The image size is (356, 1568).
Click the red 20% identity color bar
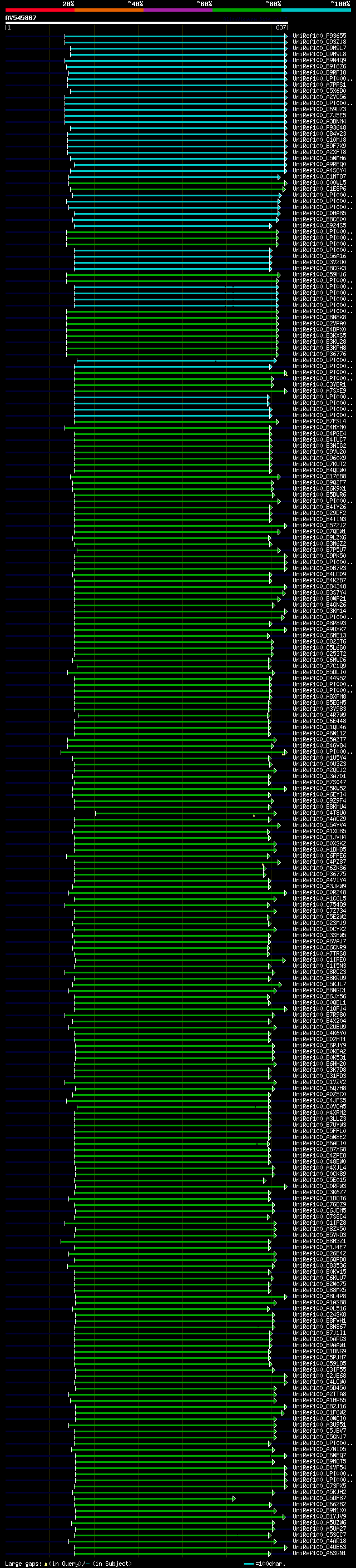click(39, 10)
